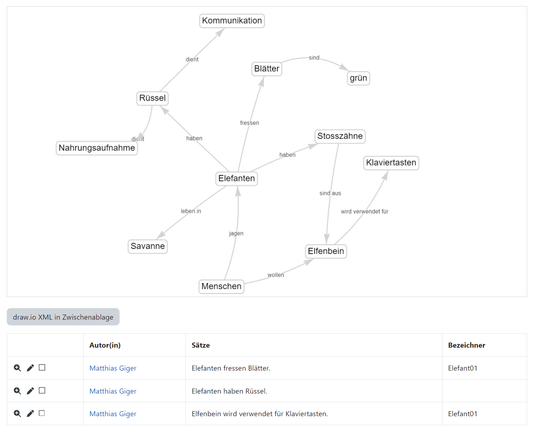Check the box for the Elfenbein Klaviertasten row
Viewport: 535px width, 431px height.
coord(42,413)
